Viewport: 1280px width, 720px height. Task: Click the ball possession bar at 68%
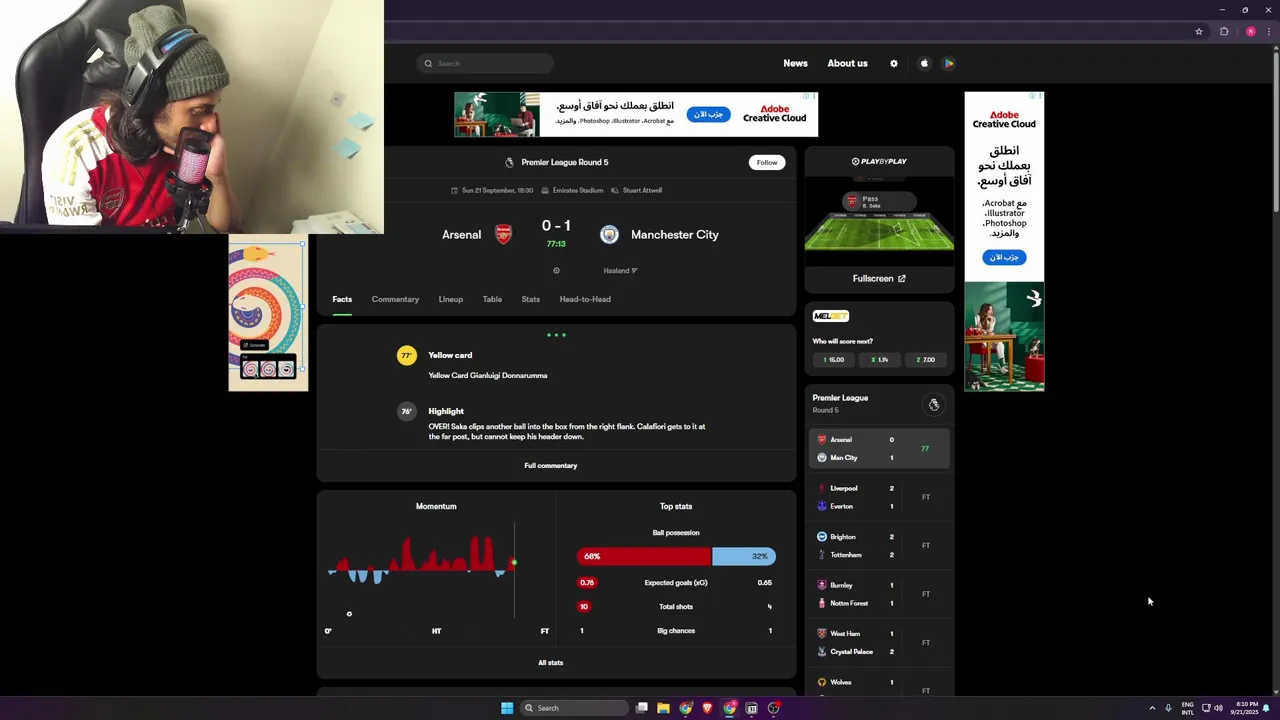coord(644,556)
